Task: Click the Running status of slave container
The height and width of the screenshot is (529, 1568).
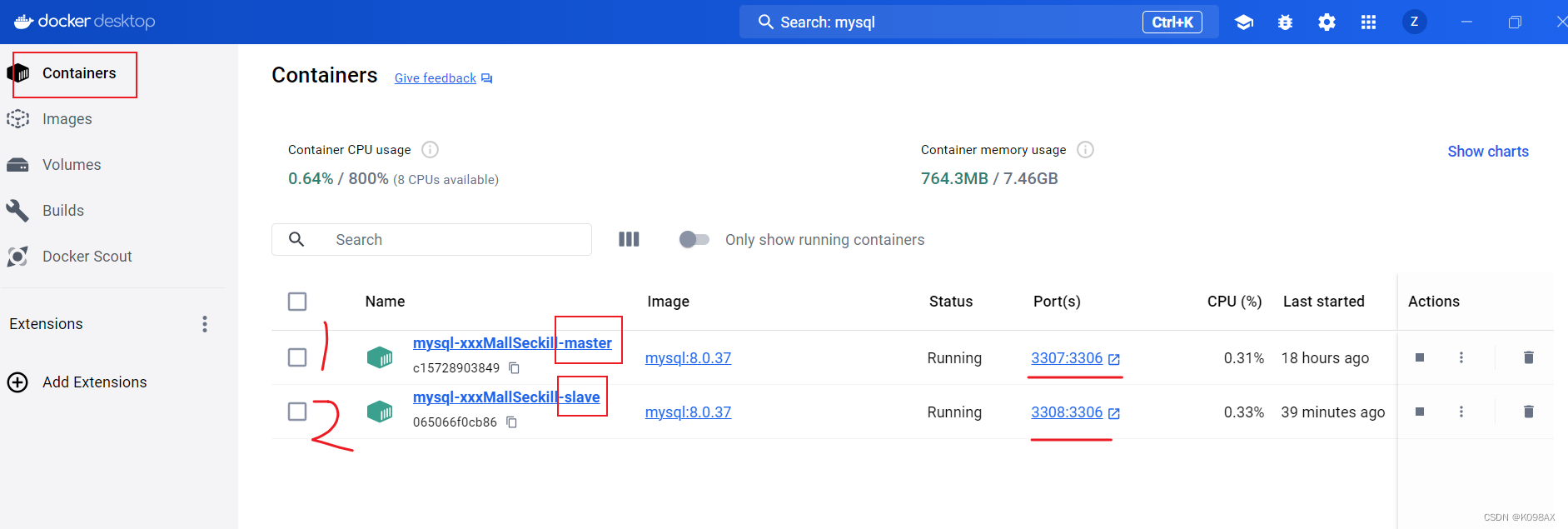Action: point(954,412)
